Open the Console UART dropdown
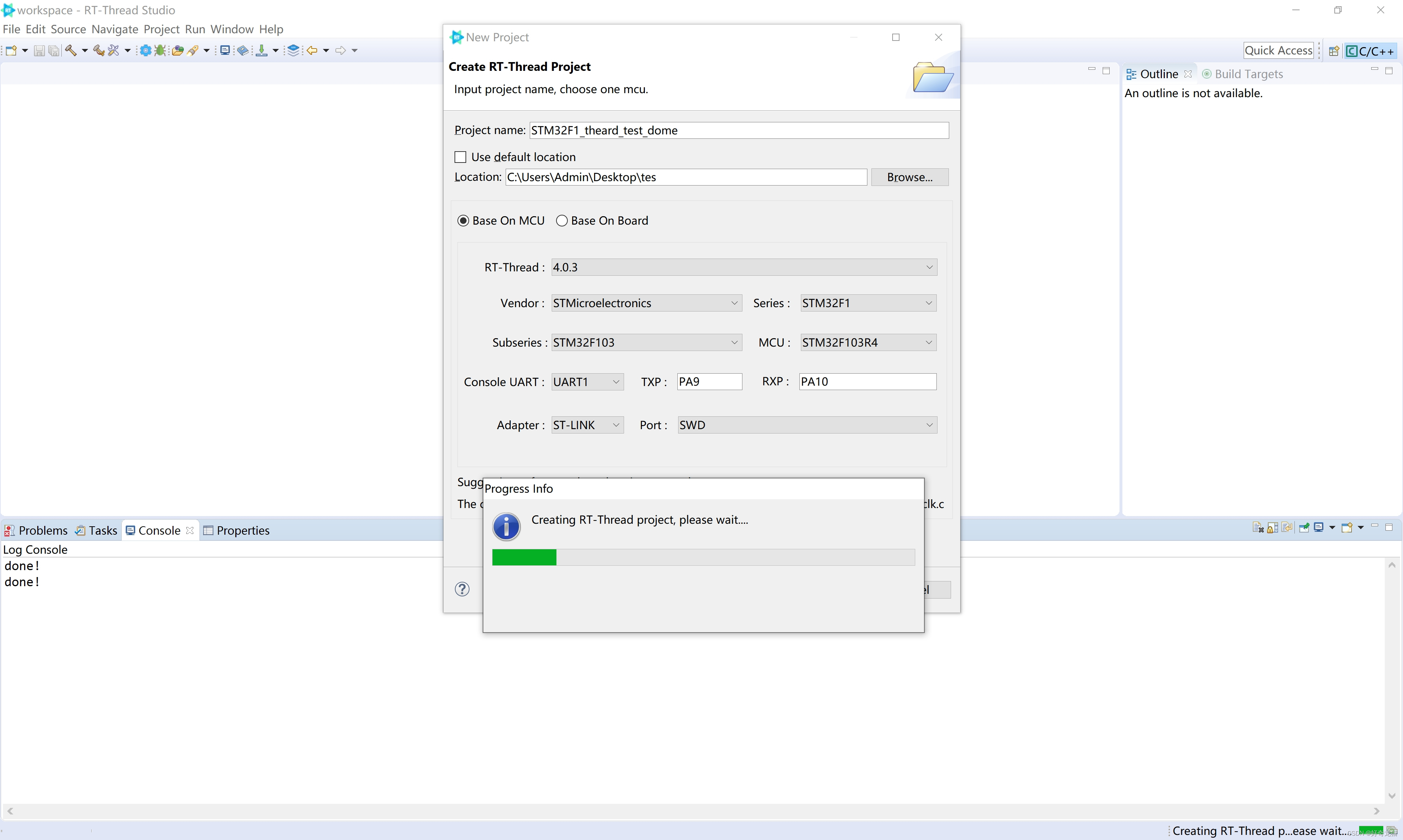The width and height of the screenshot is (1403, 840). tap(587, 382)
